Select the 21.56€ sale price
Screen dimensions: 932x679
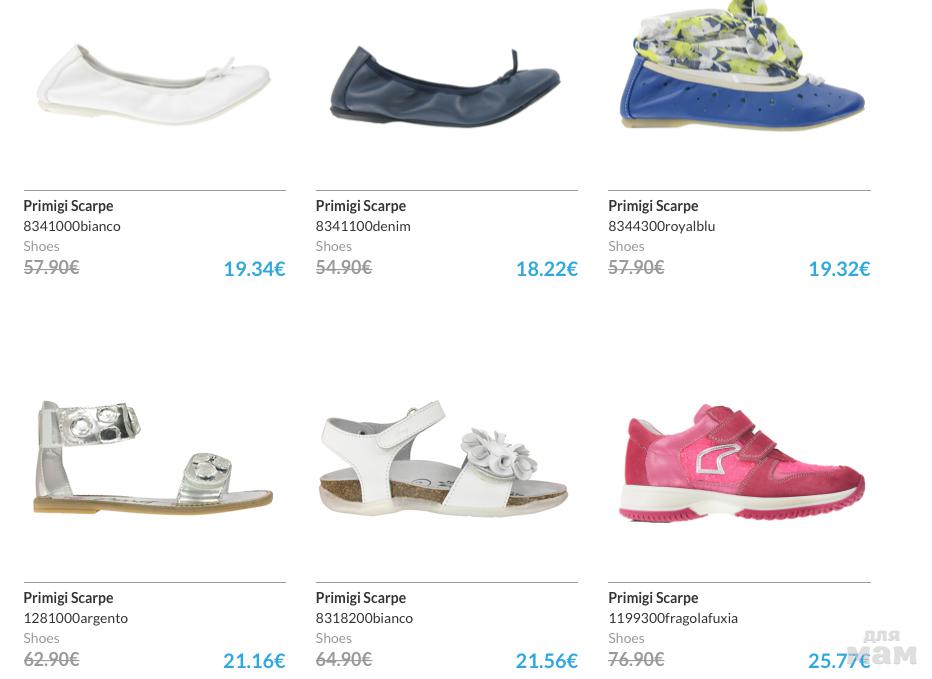547,661
